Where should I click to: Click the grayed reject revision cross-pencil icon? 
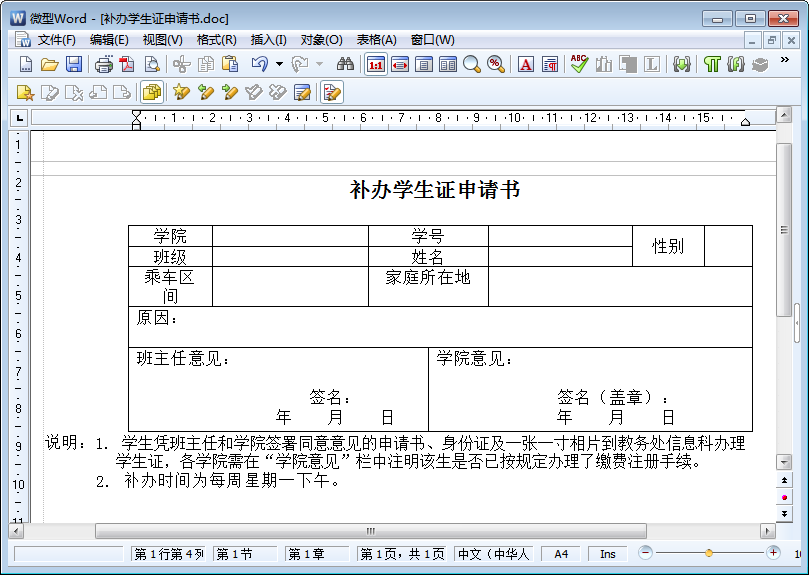[278, 93]
